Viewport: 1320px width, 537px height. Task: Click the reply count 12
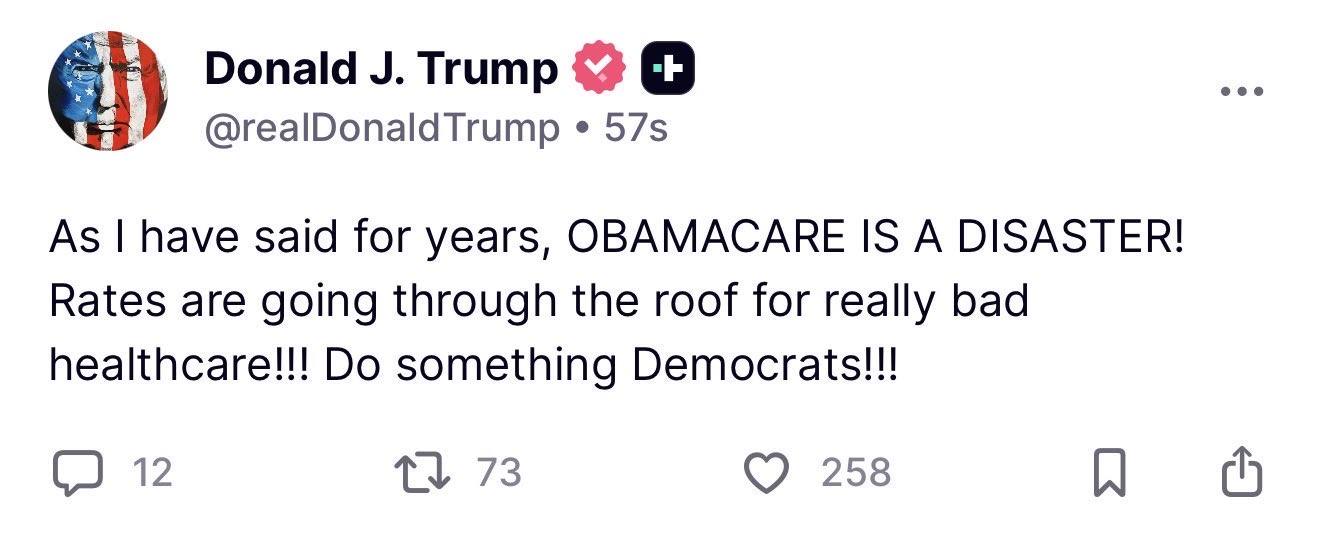click(x=153, y=473)
